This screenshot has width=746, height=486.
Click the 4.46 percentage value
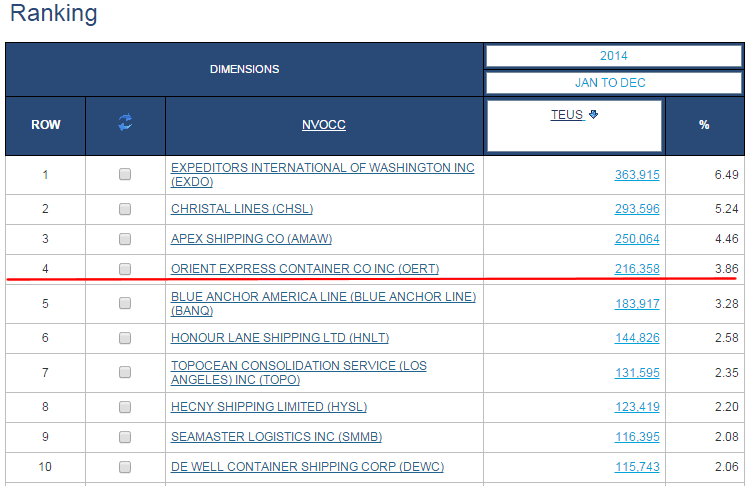tap(726, 239)
